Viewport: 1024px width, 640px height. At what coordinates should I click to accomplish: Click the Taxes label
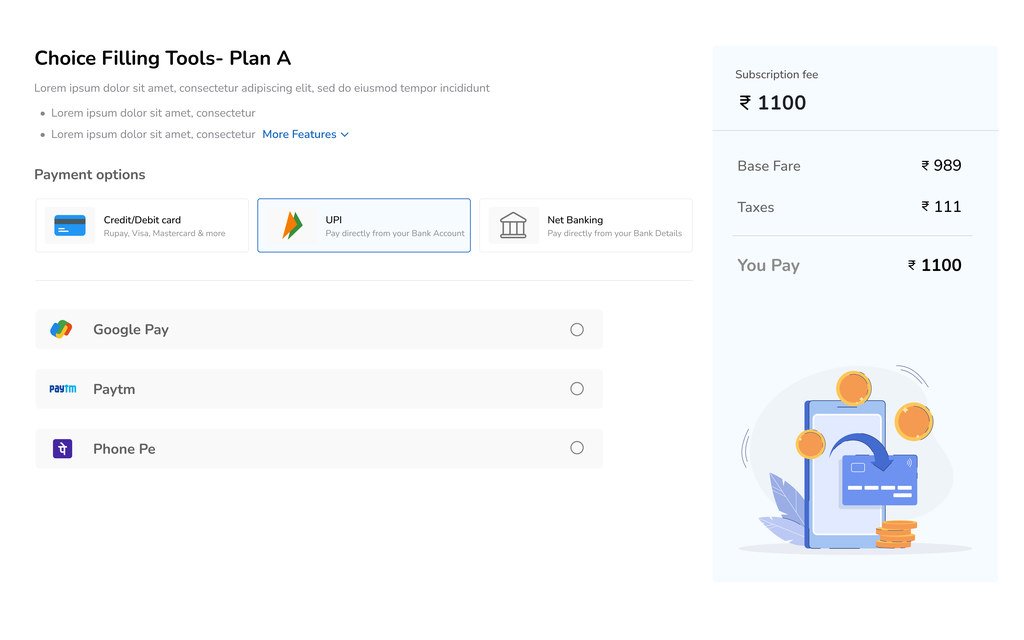pos(756,207)
